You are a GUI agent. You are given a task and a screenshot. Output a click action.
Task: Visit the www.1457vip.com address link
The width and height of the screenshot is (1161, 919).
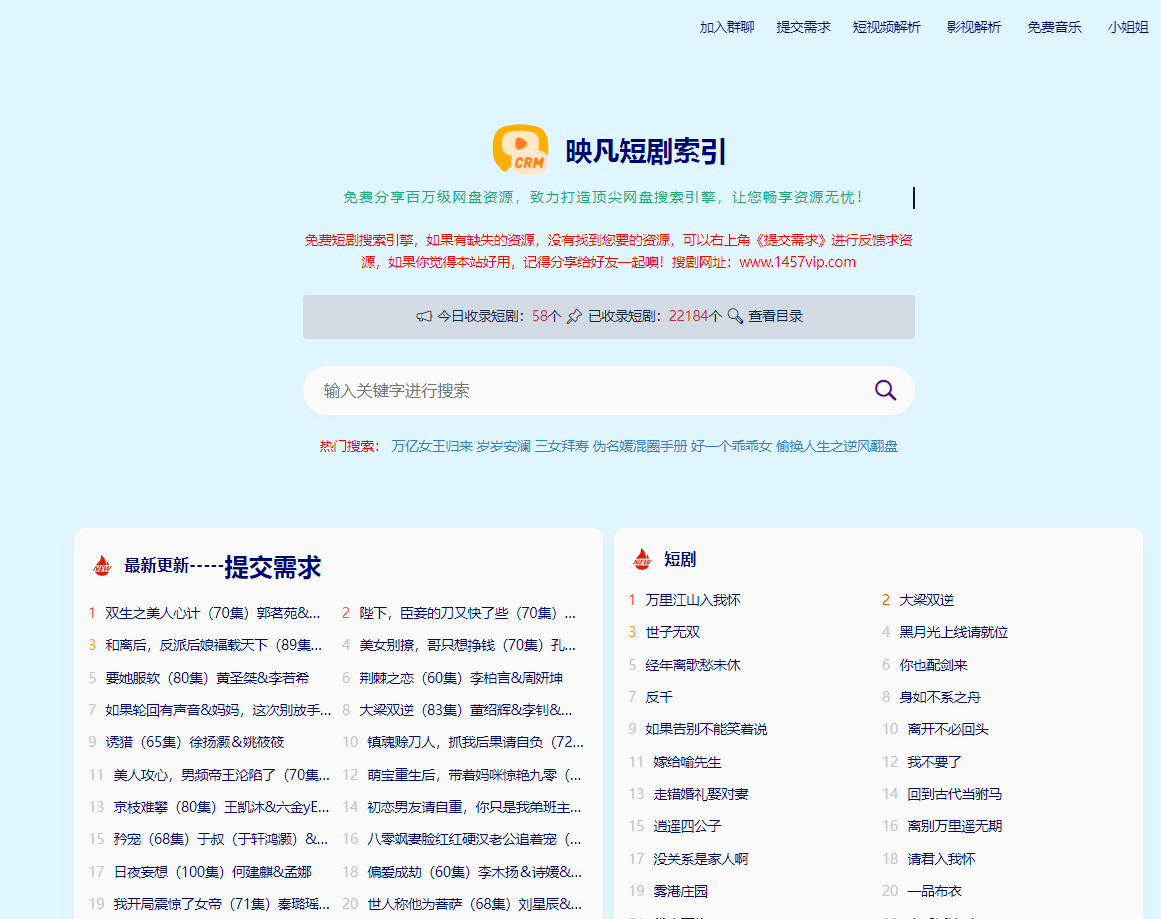point(797,261)
